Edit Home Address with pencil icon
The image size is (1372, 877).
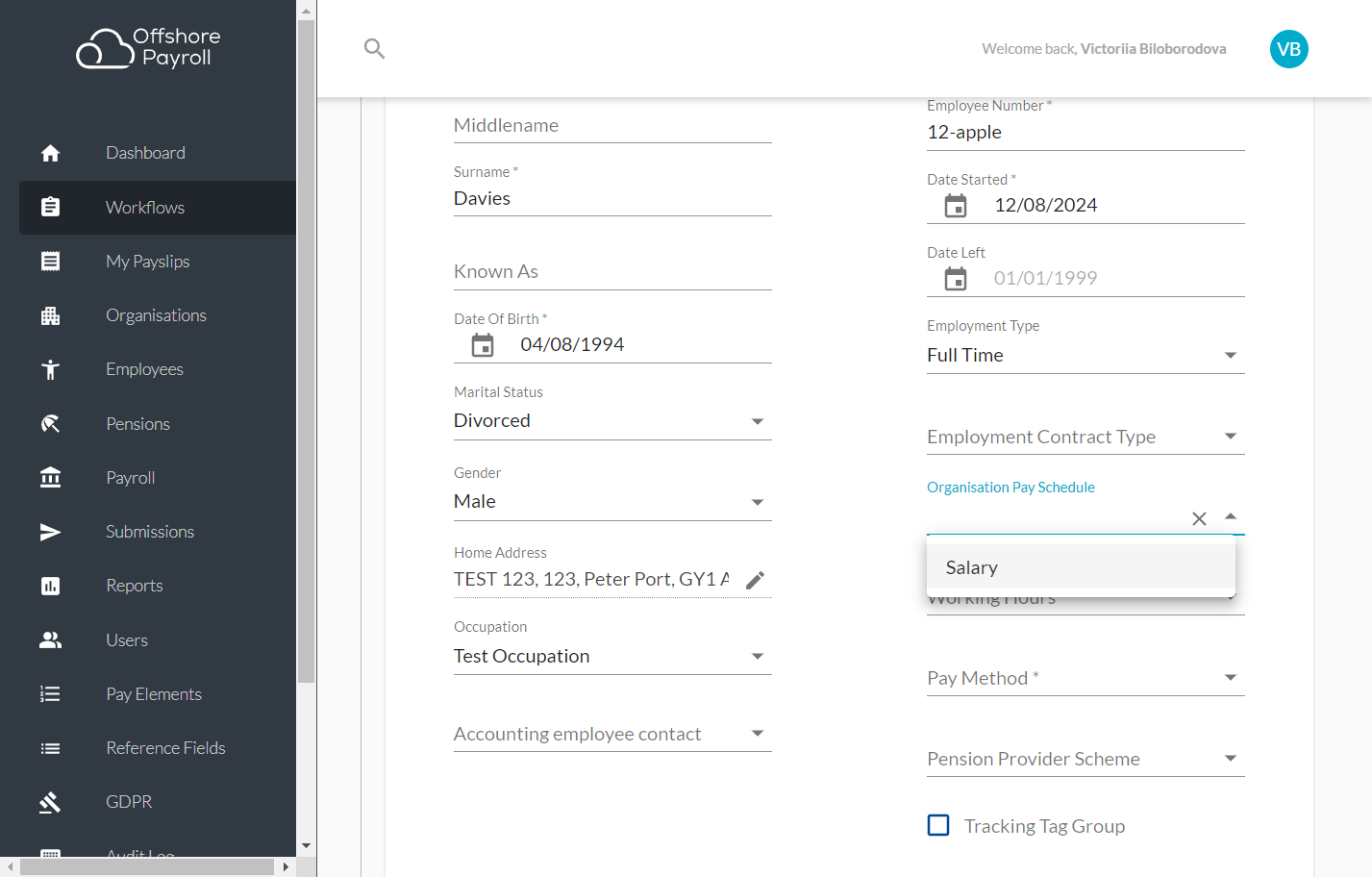coord(756,580)
